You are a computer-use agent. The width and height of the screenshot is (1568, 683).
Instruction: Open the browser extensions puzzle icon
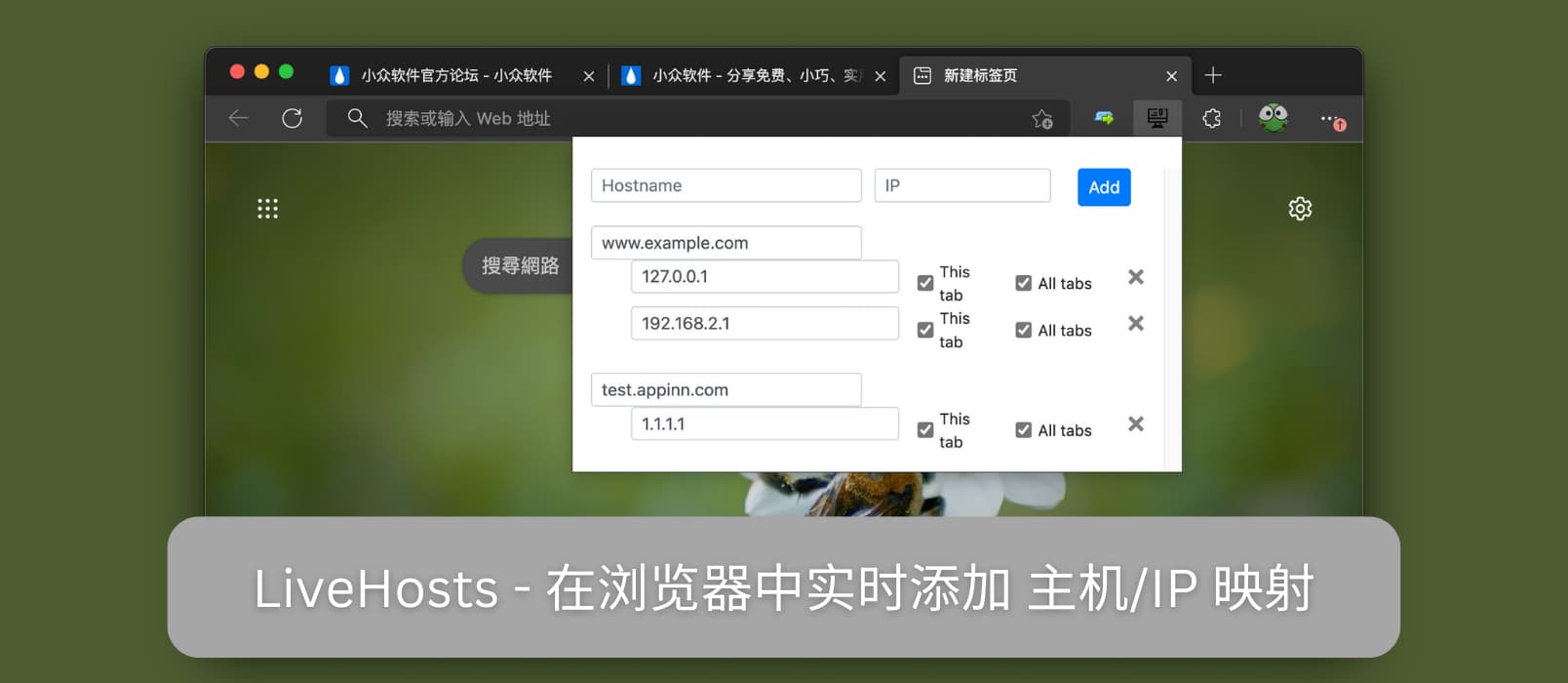(x=1211, y=118)
